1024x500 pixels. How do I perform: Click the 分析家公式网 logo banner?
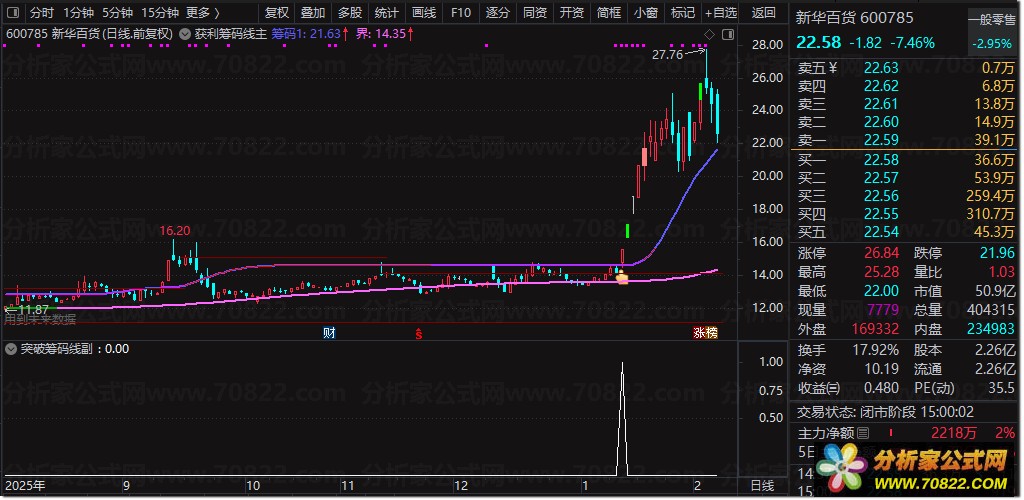pos(912,469)
